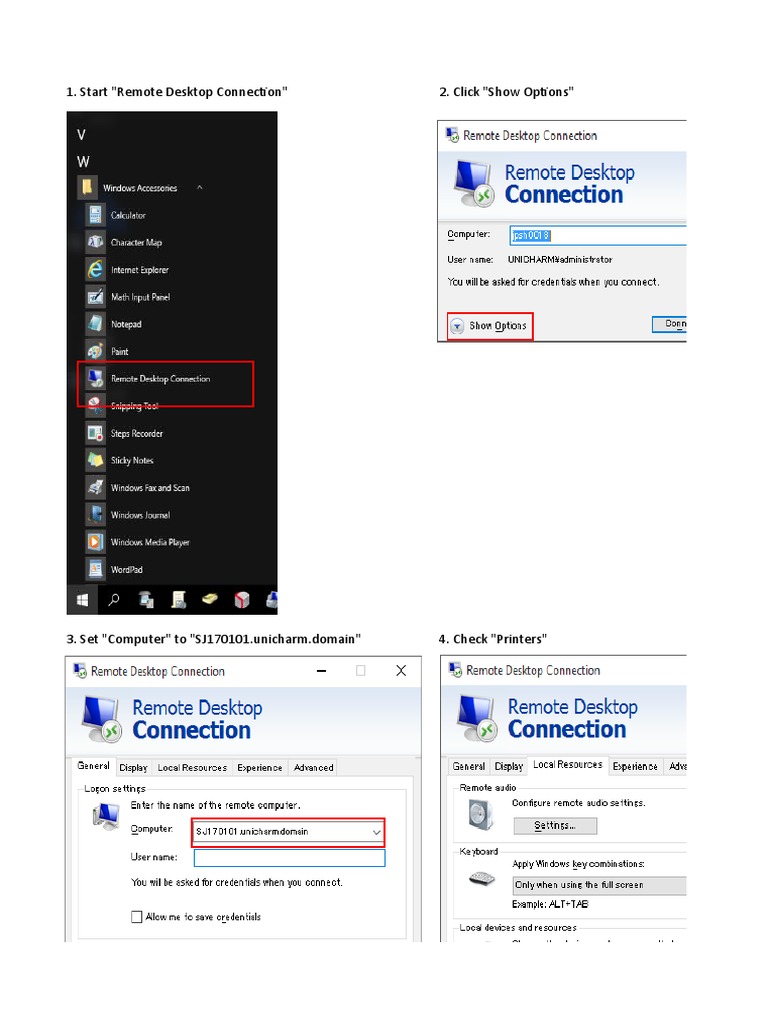Select Local Resources tab in step 4 dialog
Screen dimensions: 768x1024
(568, 765)
